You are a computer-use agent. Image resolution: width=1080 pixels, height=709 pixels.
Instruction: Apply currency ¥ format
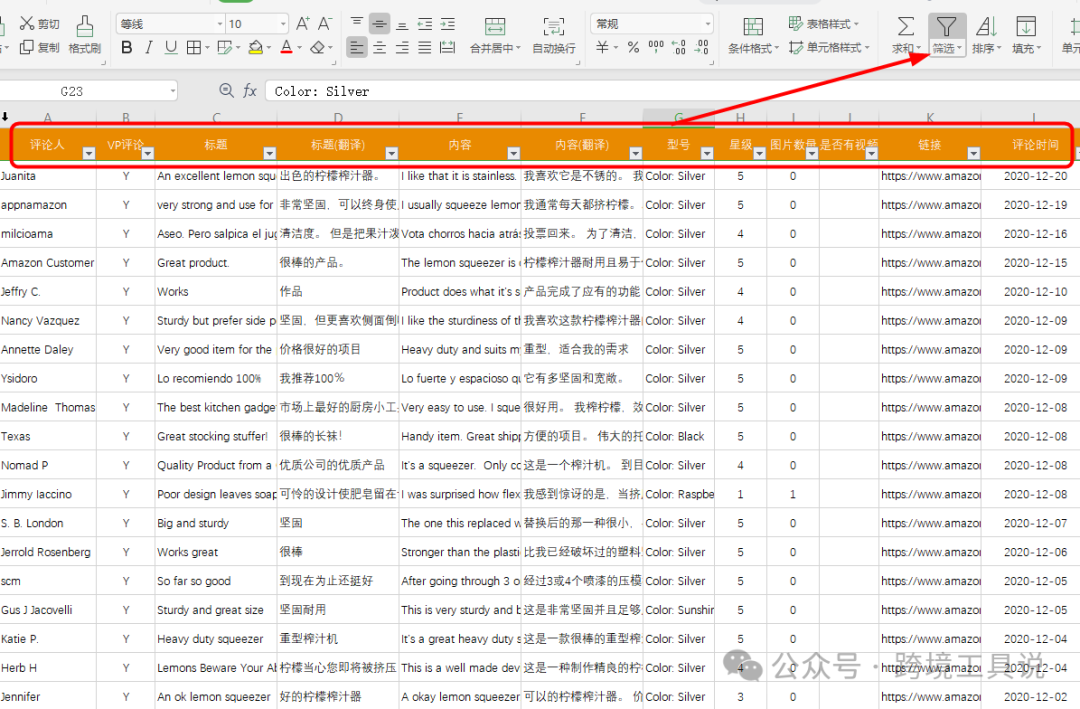[x=603, y=47]
